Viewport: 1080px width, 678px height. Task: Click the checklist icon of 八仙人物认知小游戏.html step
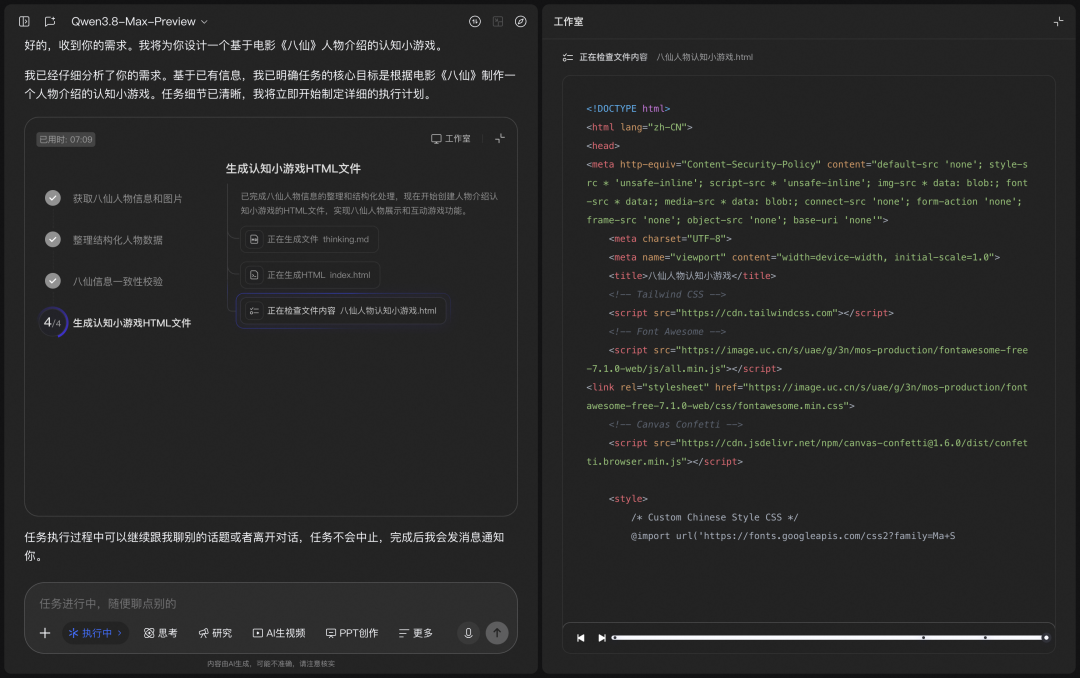click(x=254, y=311)
